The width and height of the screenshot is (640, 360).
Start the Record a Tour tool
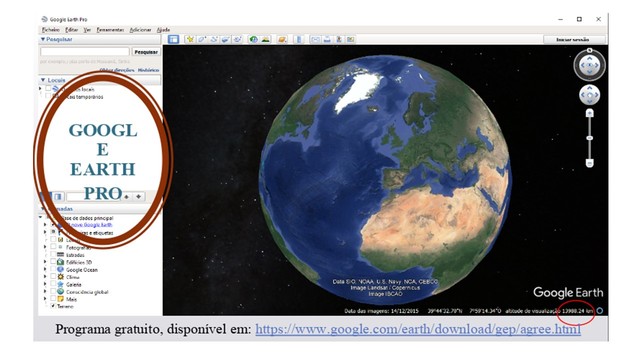pos(238,39)
